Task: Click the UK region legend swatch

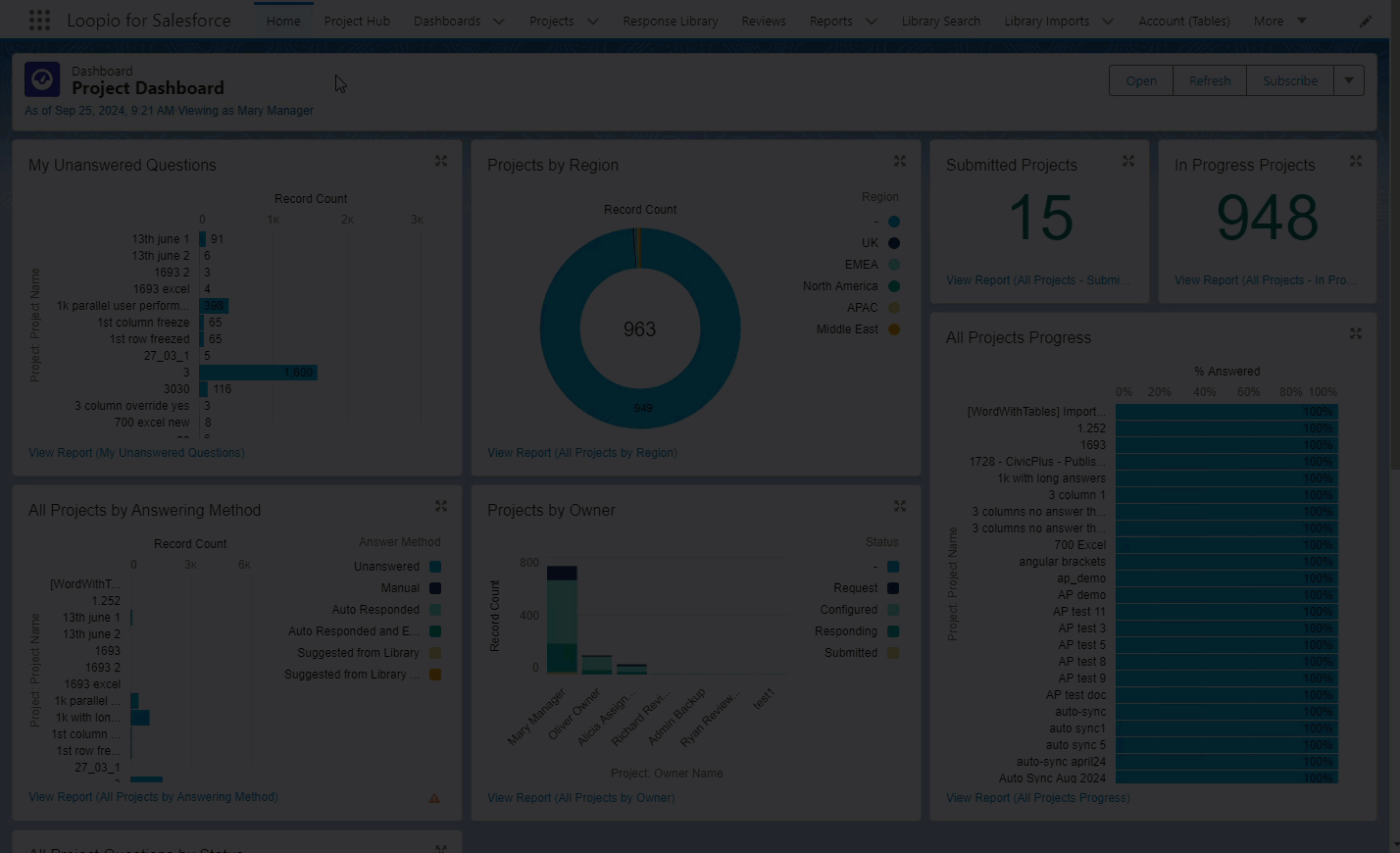Action: click(894, 243)
